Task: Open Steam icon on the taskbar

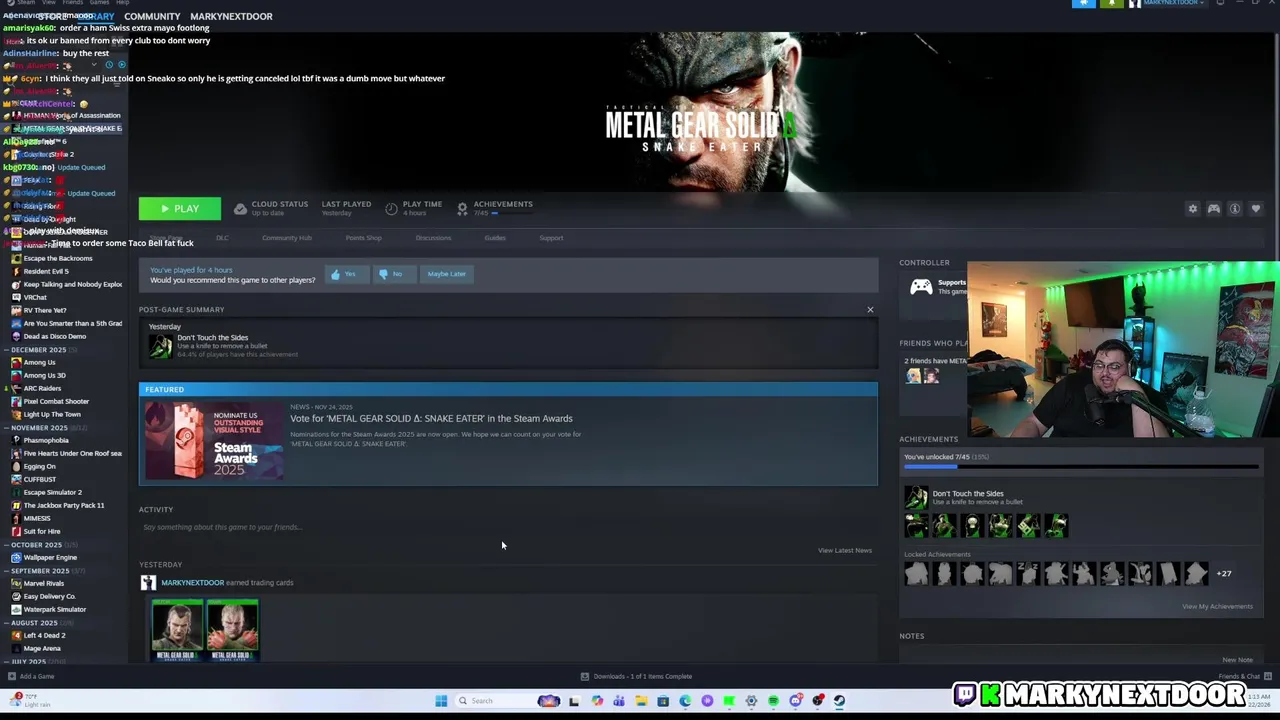Action: 839,701
